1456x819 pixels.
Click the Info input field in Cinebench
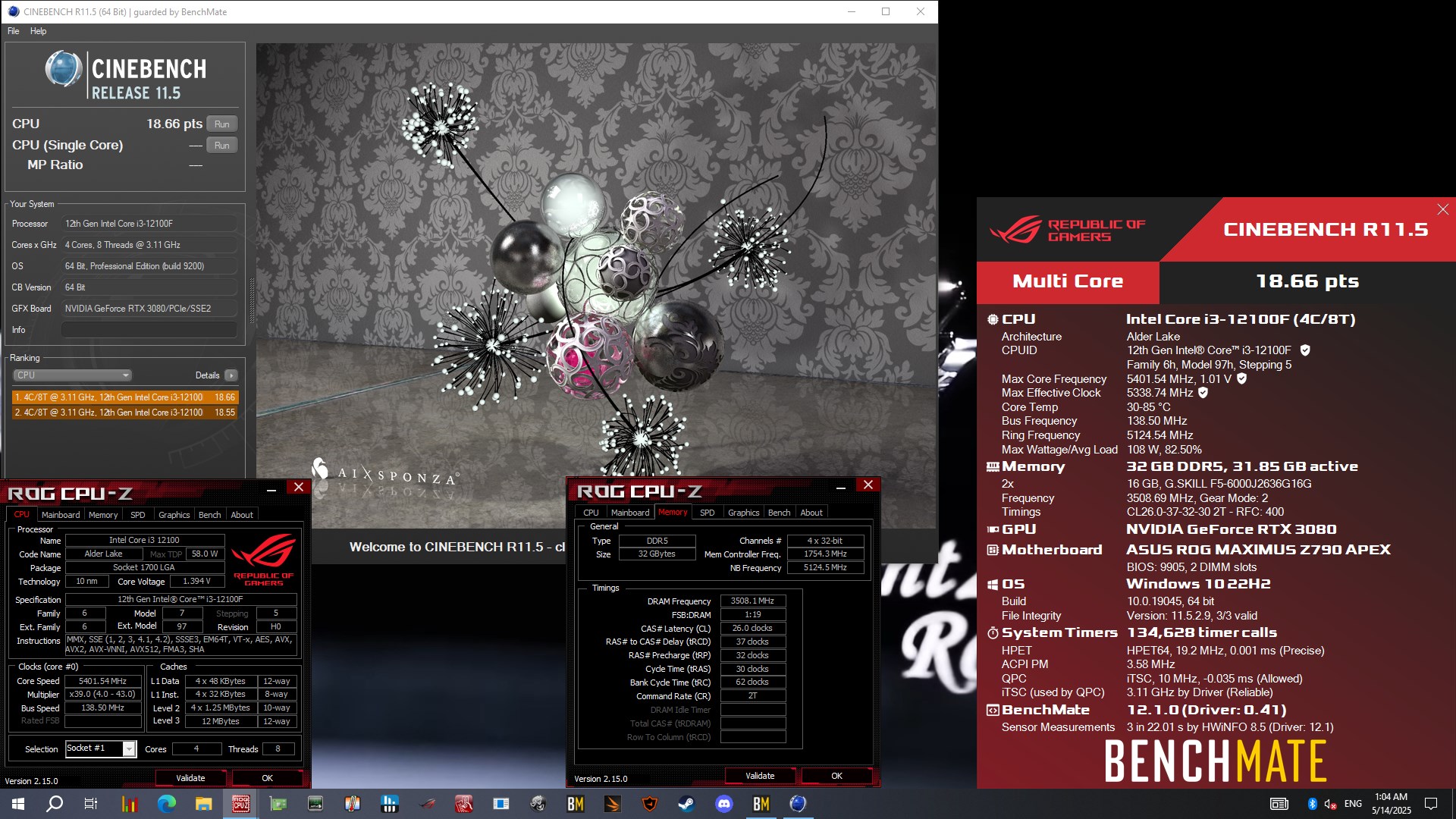click(149, 330)
